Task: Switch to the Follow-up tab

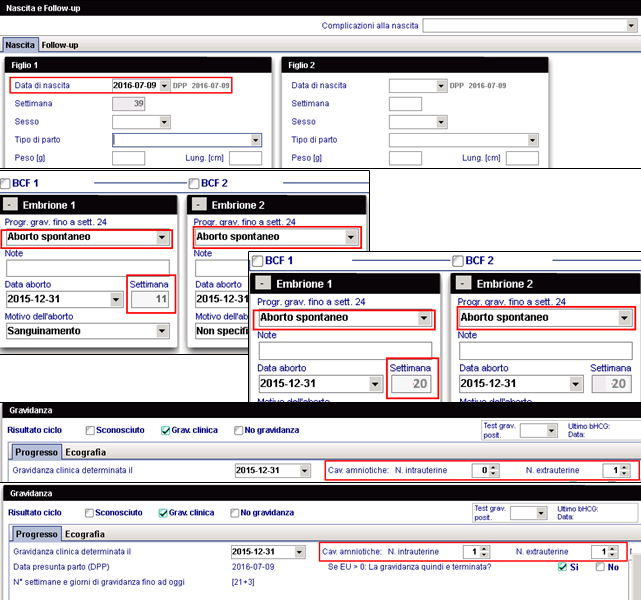Action: pyautogui.click(x=60, y=45)
